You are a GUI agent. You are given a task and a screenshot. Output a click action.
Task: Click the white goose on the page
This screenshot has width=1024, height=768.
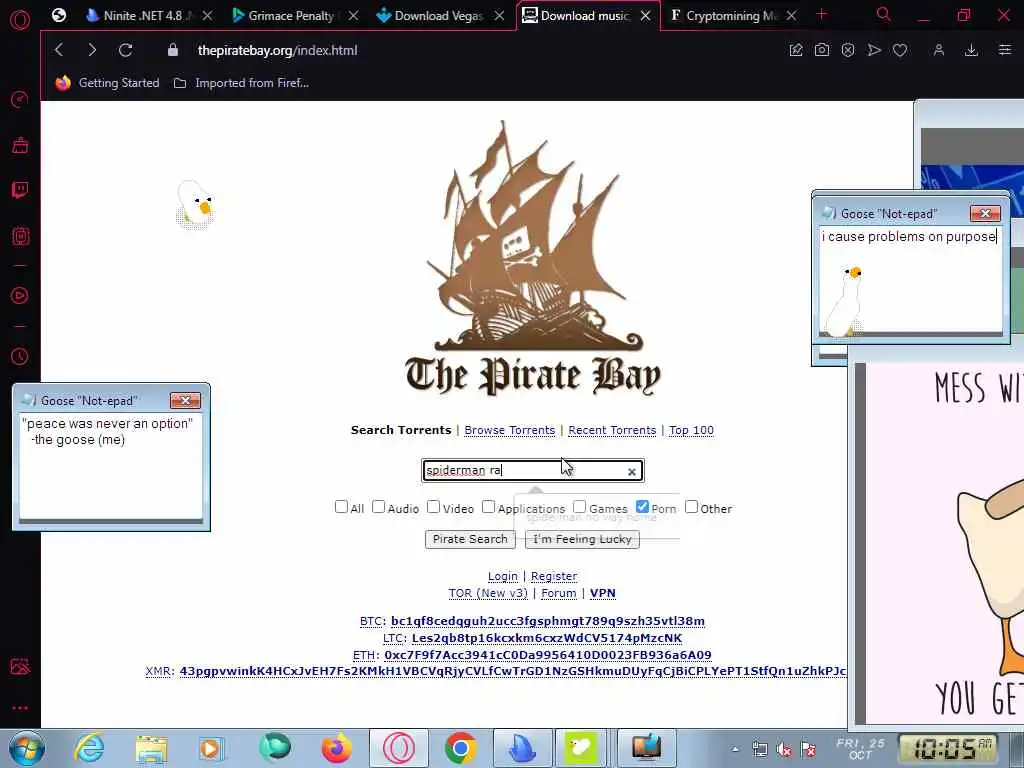[195, 204]
